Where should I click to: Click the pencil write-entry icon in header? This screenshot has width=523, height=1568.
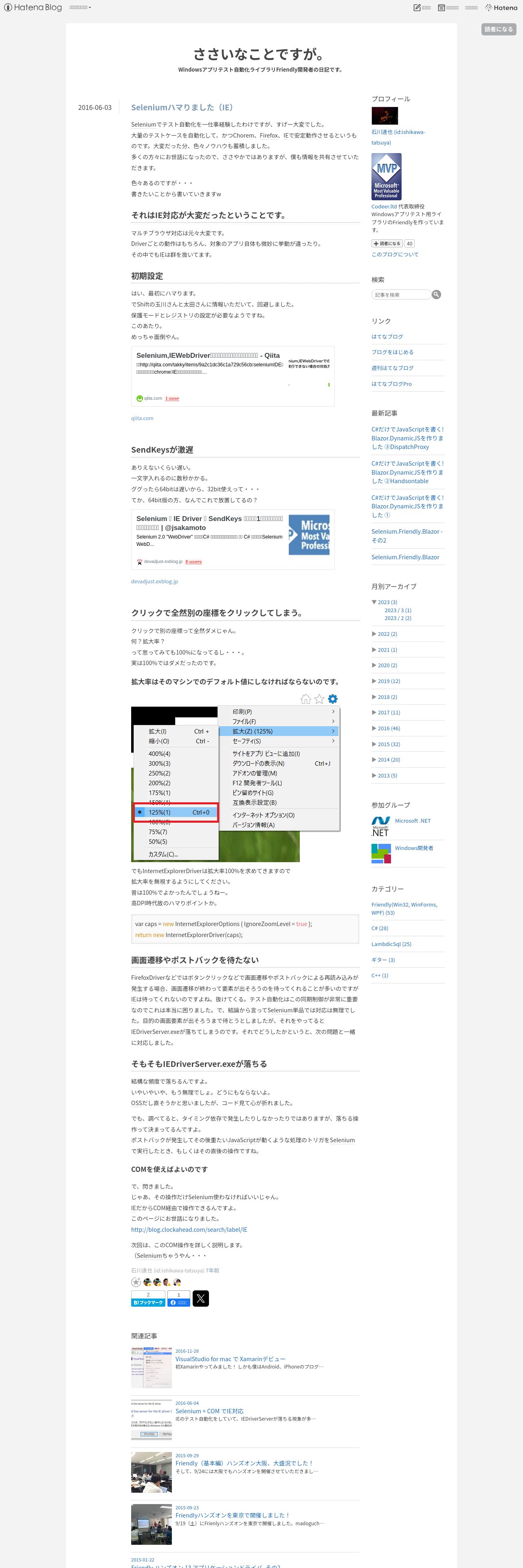[x=417, y=7]
